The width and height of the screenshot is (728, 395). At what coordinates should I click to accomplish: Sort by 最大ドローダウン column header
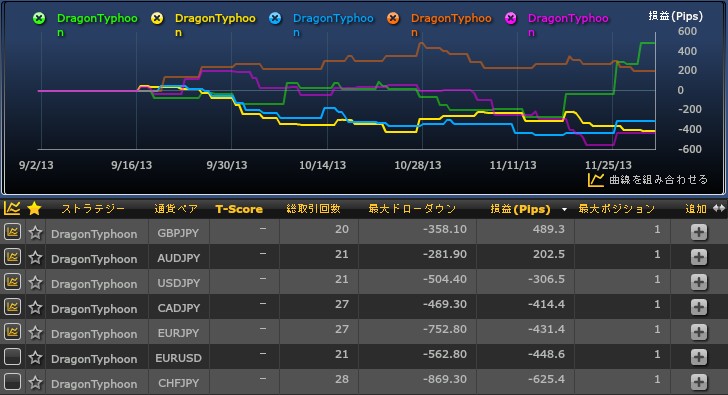pos(412,209)
